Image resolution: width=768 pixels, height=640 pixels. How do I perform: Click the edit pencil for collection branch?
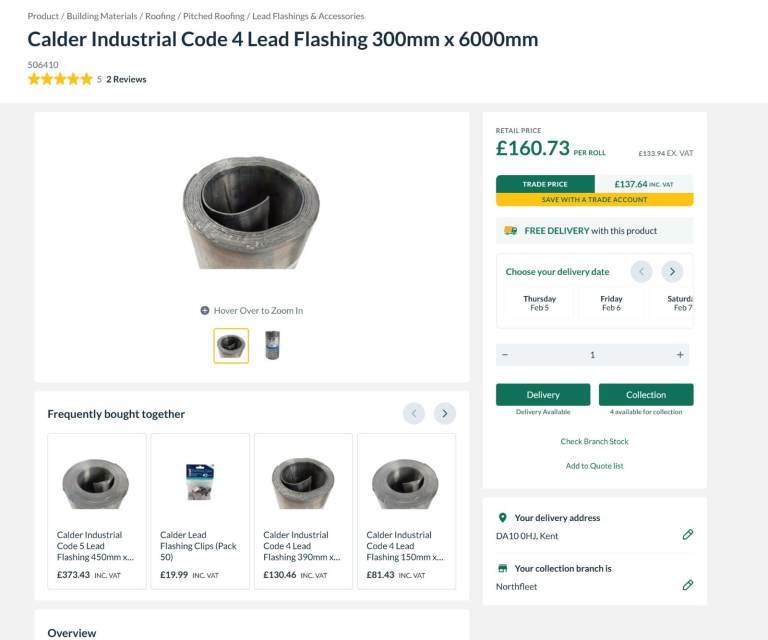687,585
